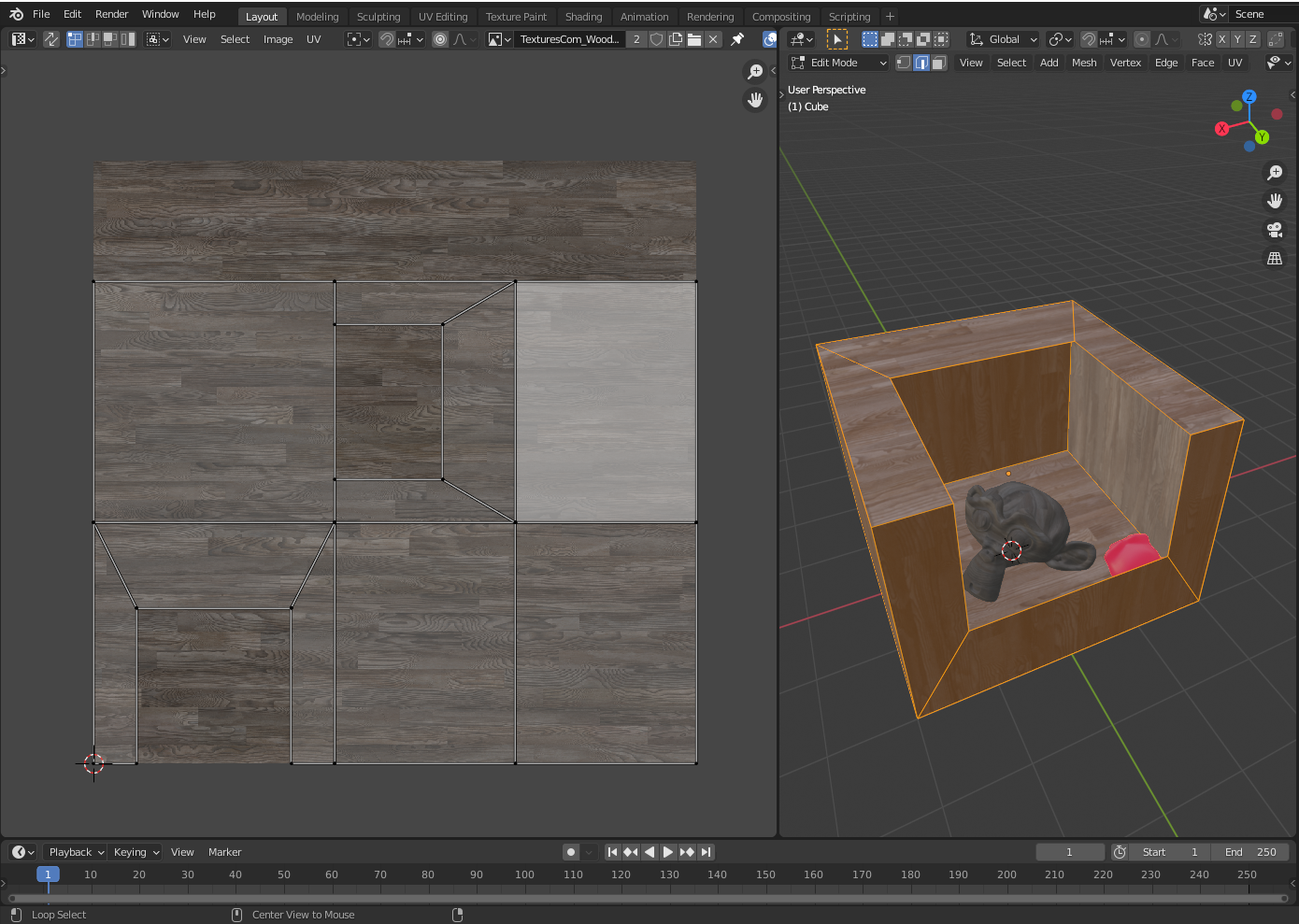Toggle camera view in the 3D viewport
This screenshot has height=924, width=1299.
[x=1275, y=230]
